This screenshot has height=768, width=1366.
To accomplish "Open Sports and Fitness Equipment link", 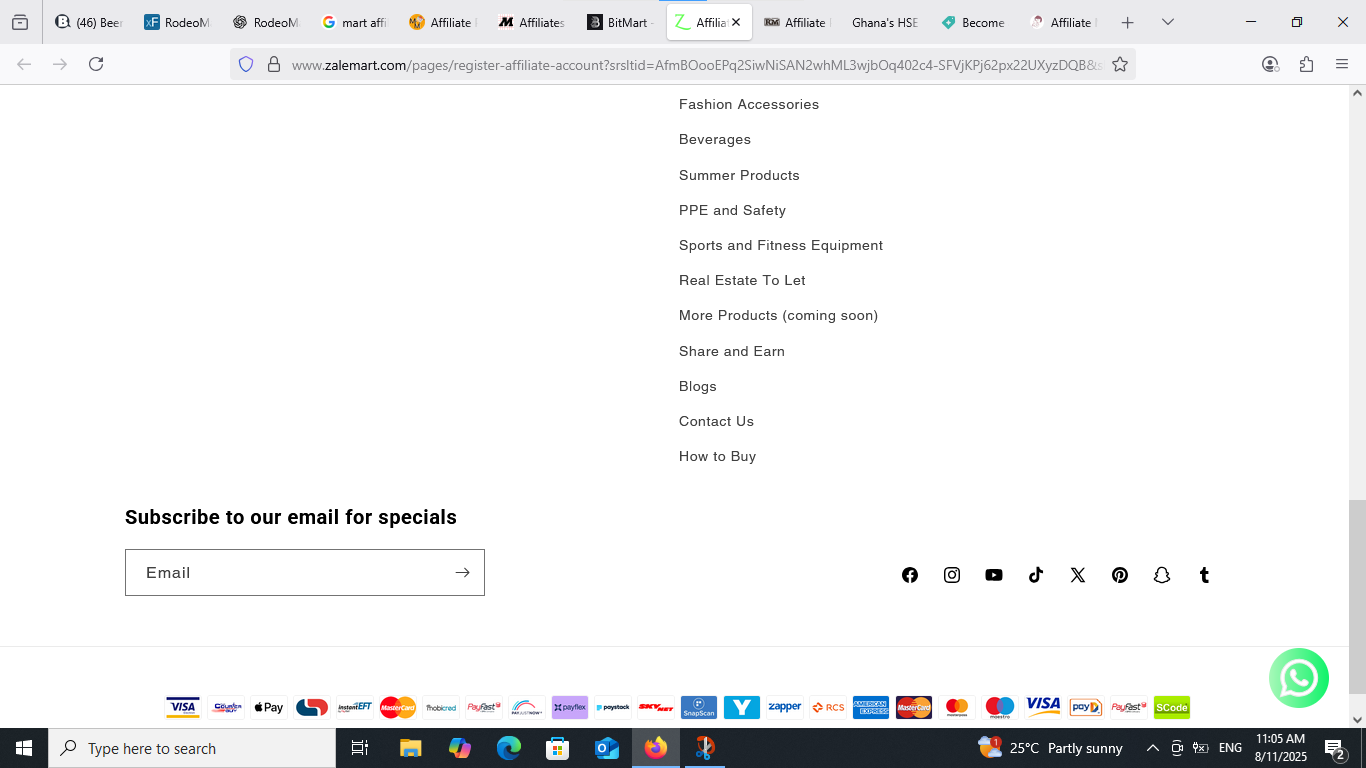I will (x=781, y=245).
